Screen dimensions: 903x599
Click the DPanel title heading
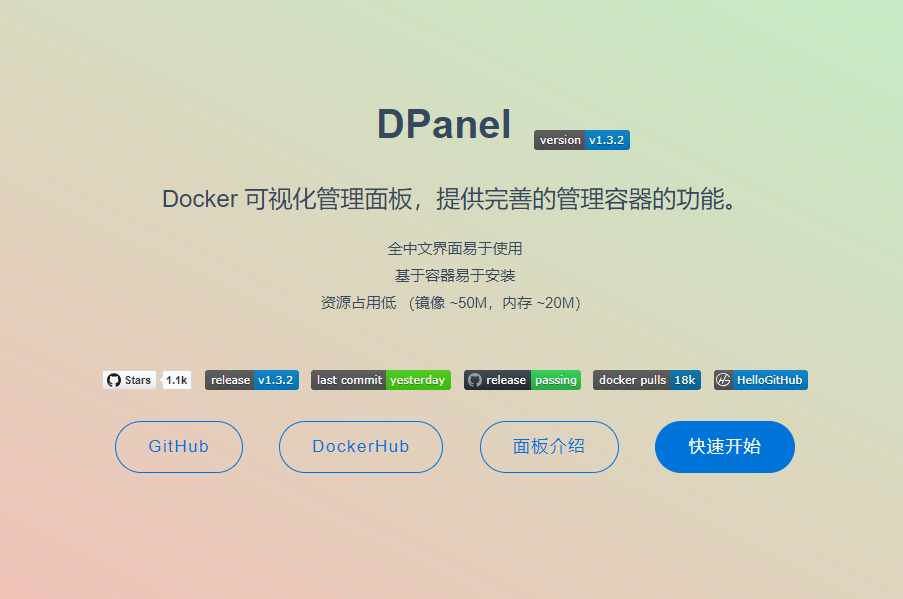point(444,124)
